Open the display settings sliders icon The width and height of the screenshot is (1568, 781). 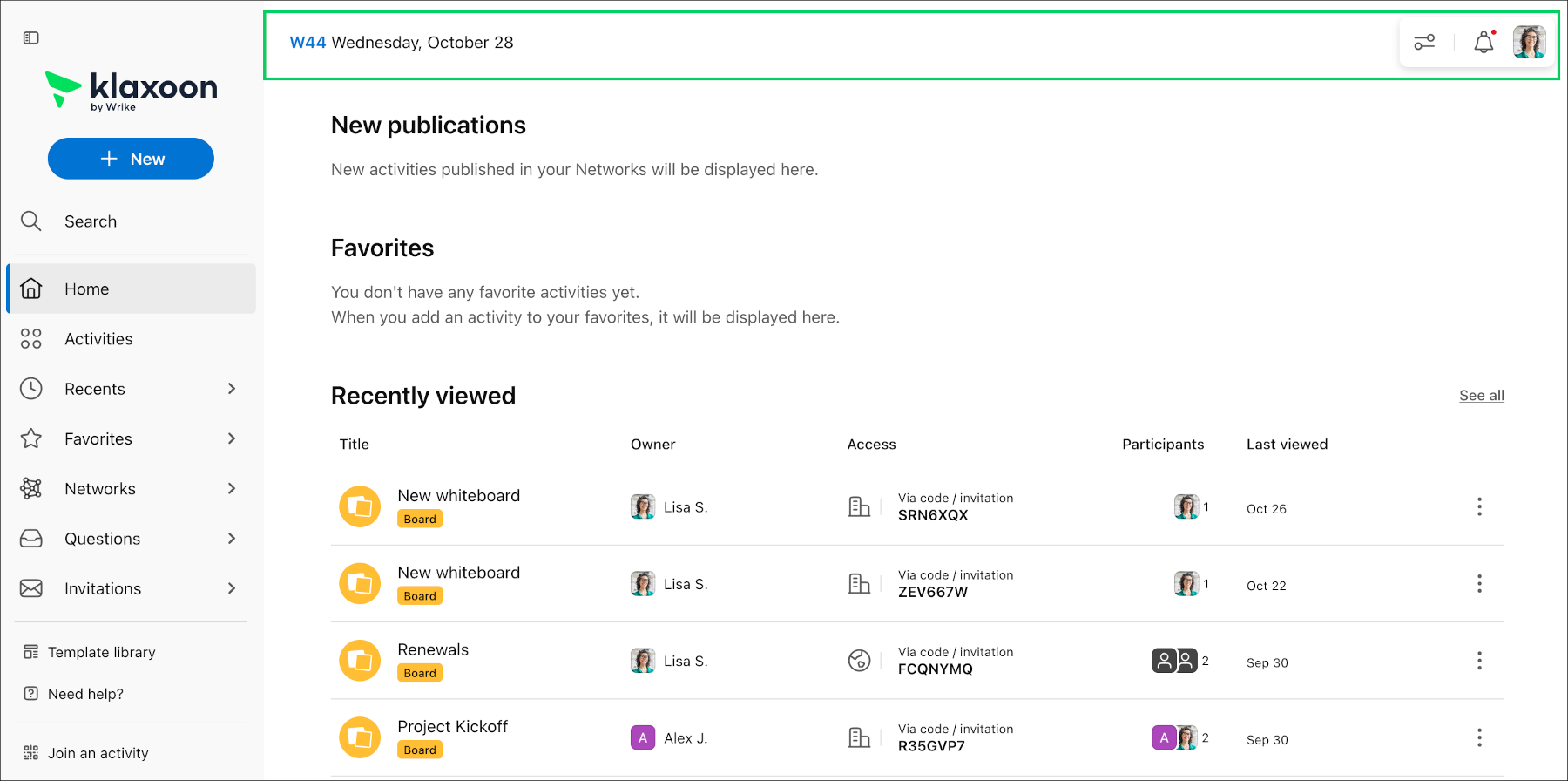click(x=1424, y=42)
